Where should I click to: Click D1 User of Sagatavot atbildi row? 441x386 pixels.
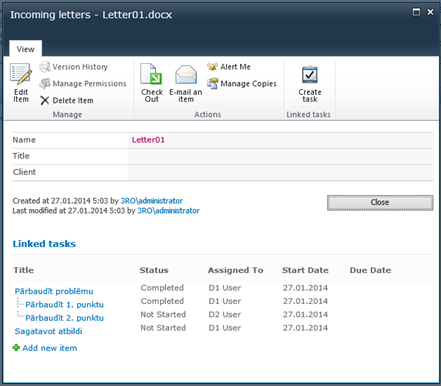point(225,328)
